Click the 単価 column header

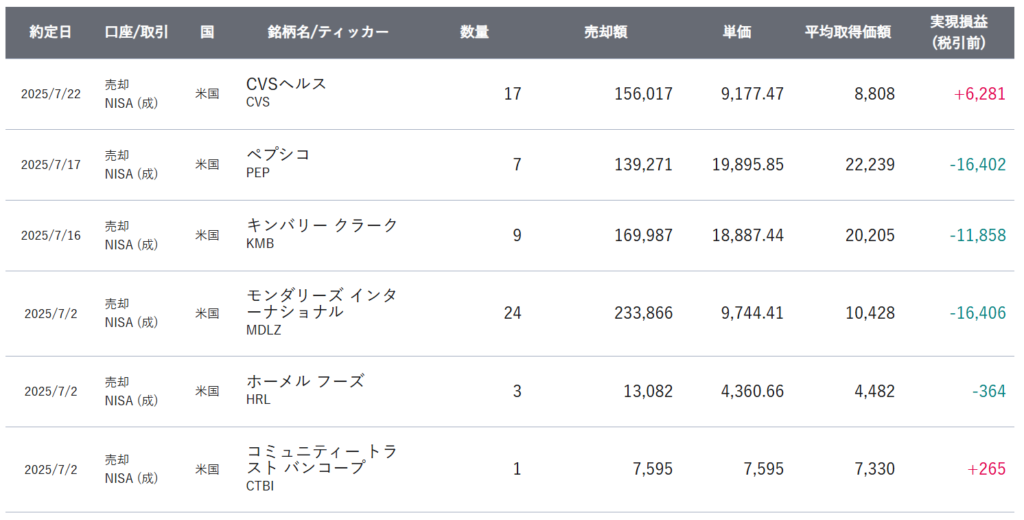737,32
